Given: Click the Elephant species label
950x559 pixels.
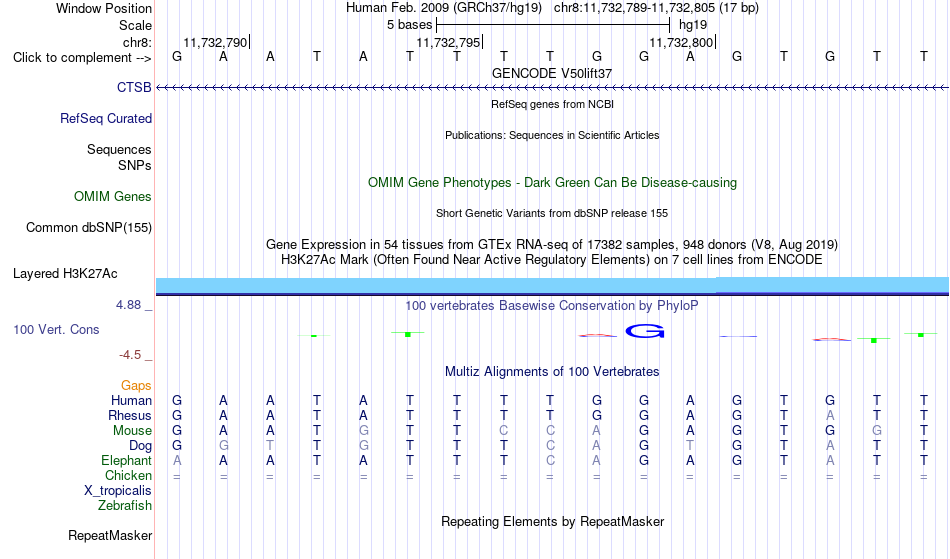Looking at the screenshot, I should (127, 460).
